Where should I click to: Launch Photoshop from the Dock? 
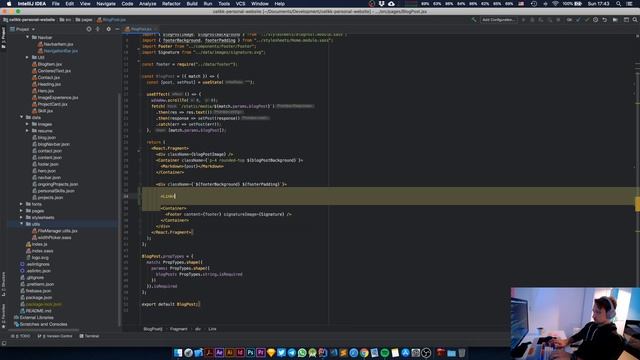[251, 353]
